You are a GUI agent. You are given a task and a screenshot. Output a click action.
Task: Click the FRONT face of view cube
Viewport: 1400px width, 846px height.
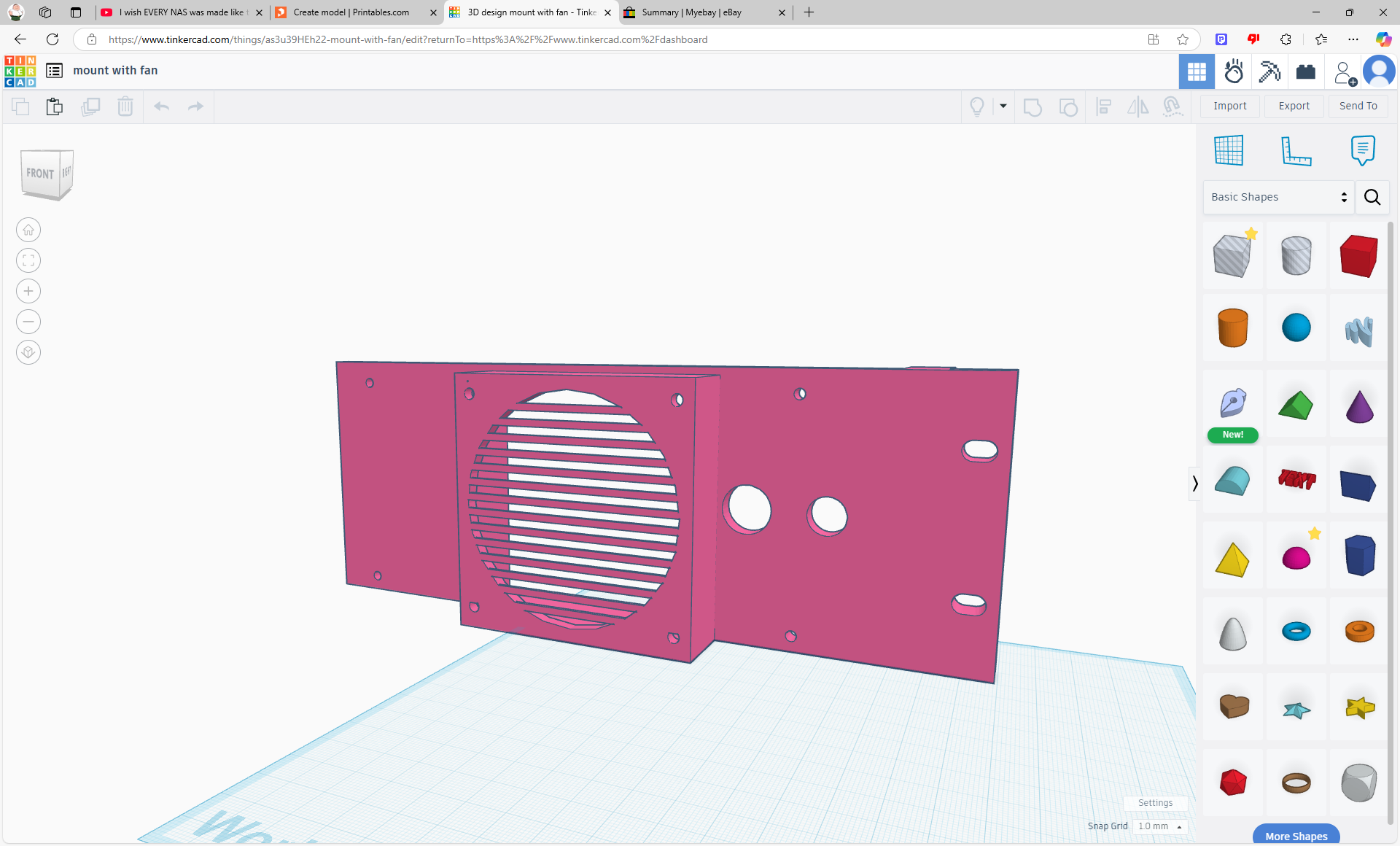pos(40,174)
